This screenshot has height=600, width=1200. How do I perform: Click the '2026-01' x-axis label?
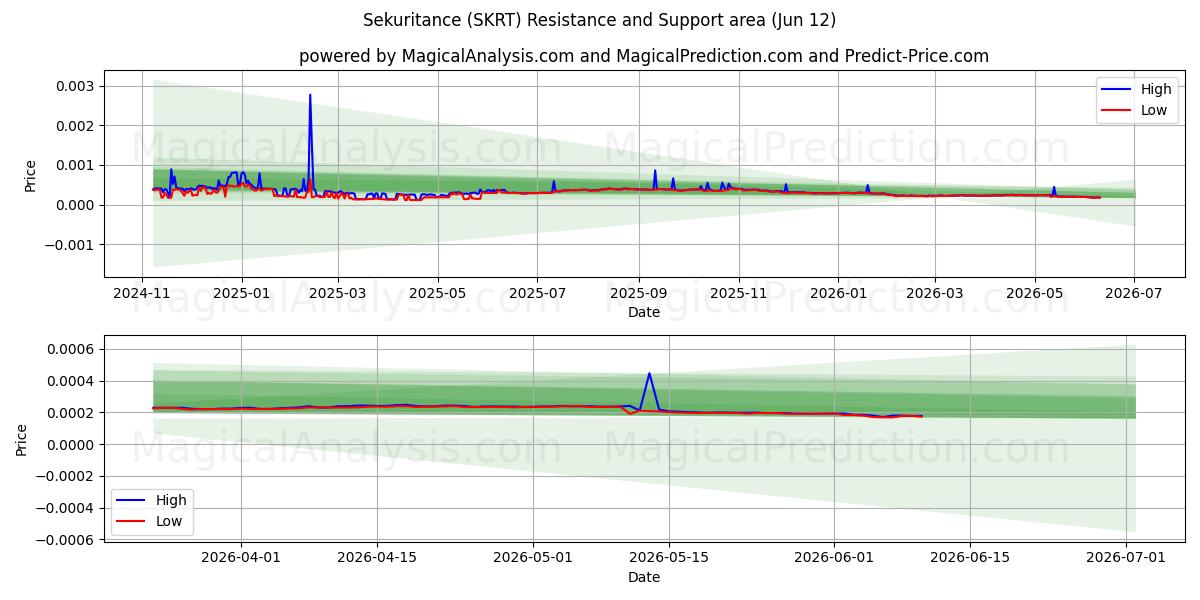(838, 293)
